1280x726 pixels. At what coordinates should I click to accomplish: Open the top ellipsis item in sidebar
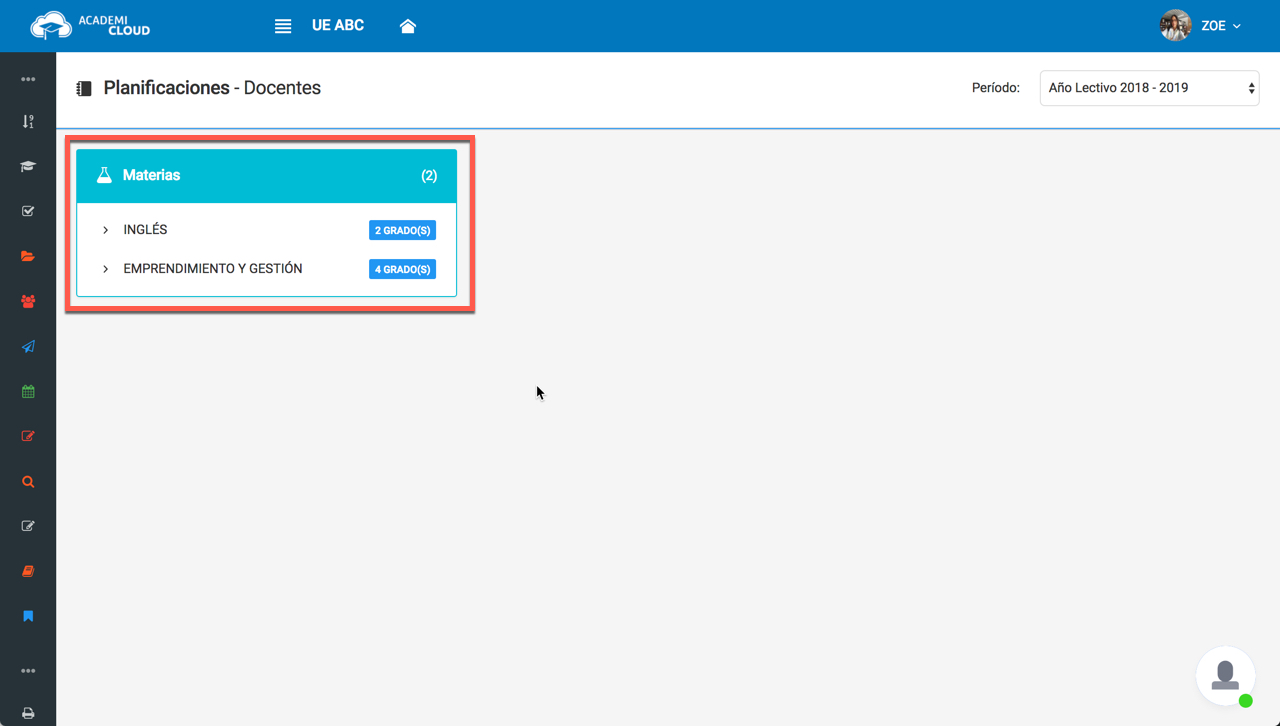pyautogui.click(x=28, y=79)
